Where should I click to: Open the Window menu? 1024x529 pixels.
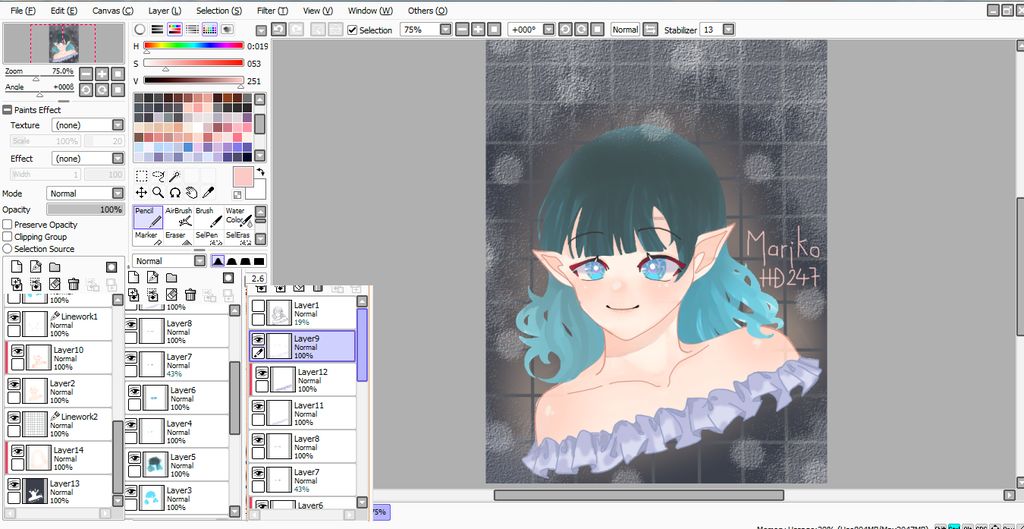pyautogui.click(x=370, y=10)
